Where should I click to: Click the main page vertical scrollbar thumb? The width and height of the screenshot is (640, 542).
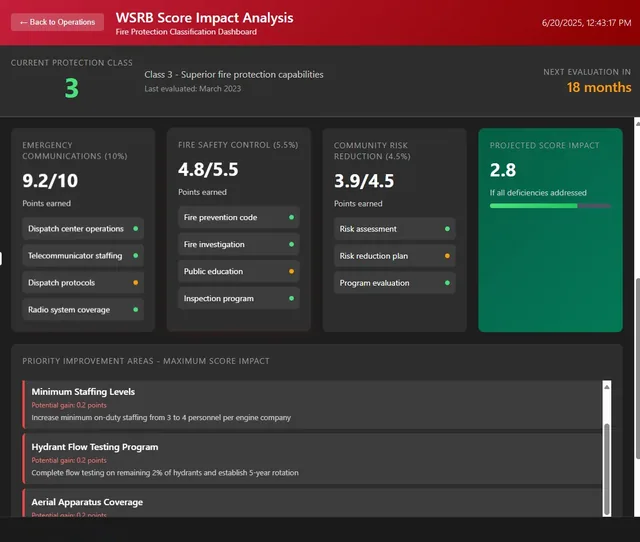(638, 369)
